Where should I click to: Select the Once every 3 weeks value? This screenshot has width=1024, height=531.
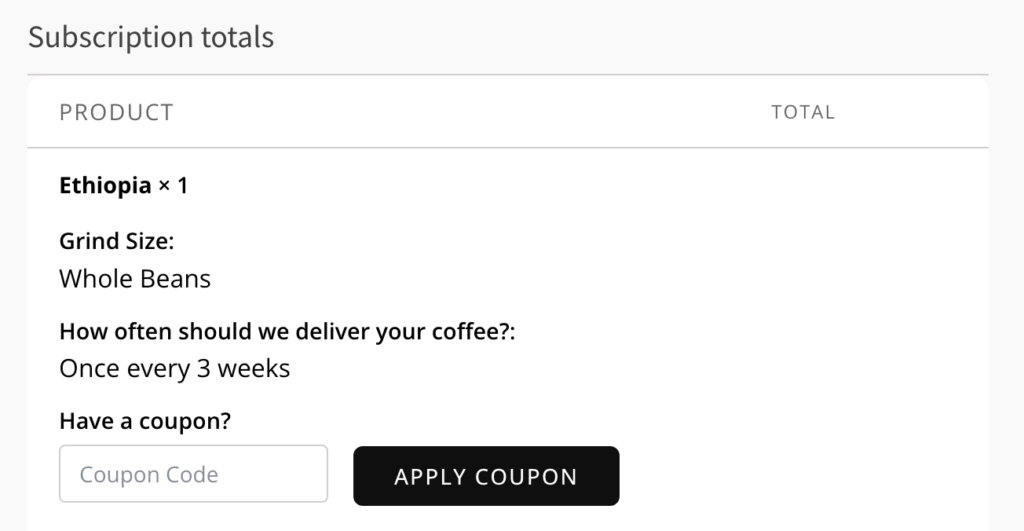(174, 368)
